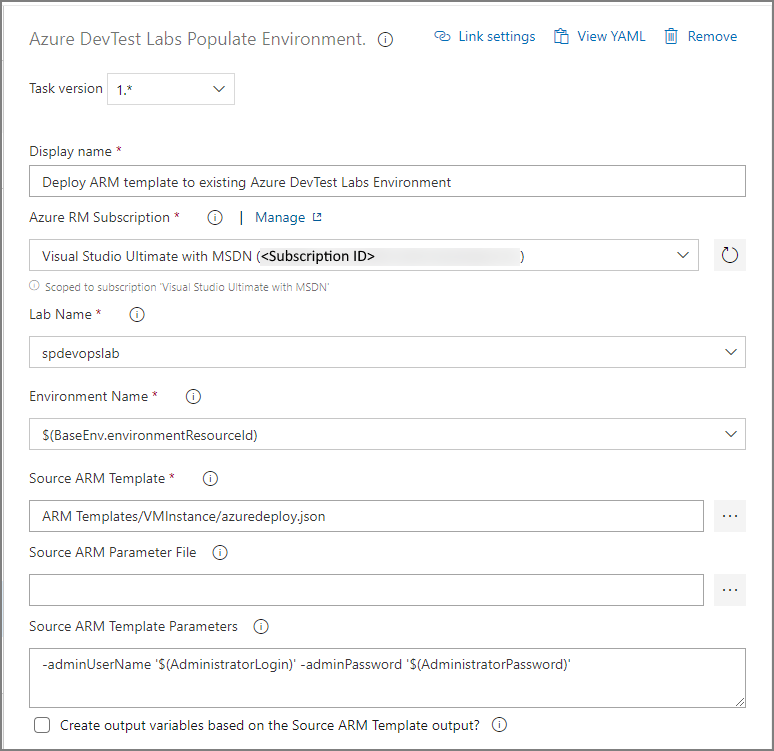Click the external link icon beside Manage

(x=317, y=217)
